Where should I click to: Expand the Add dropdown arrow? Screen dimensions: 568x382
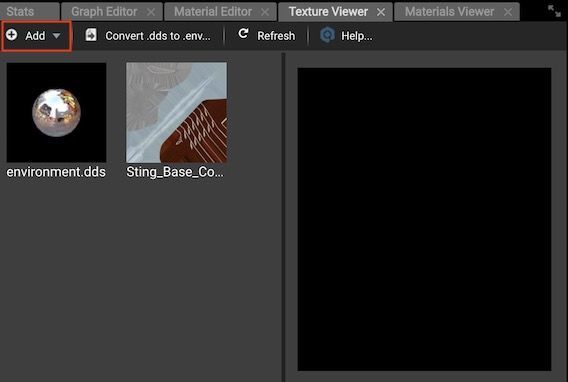pos(57,36)
